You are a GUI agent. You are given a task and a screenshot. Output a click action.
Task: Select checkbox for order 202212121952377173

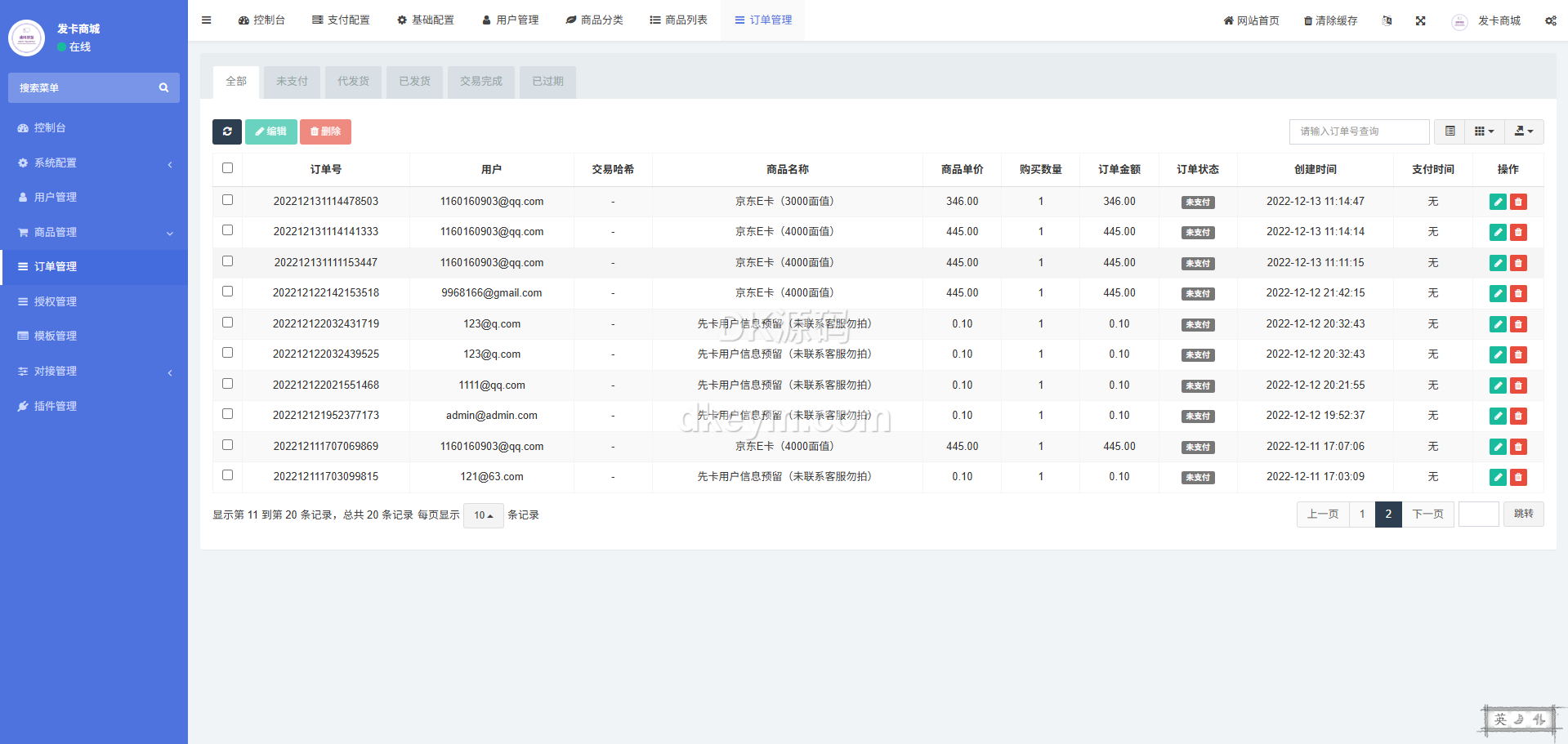point(228,414)
